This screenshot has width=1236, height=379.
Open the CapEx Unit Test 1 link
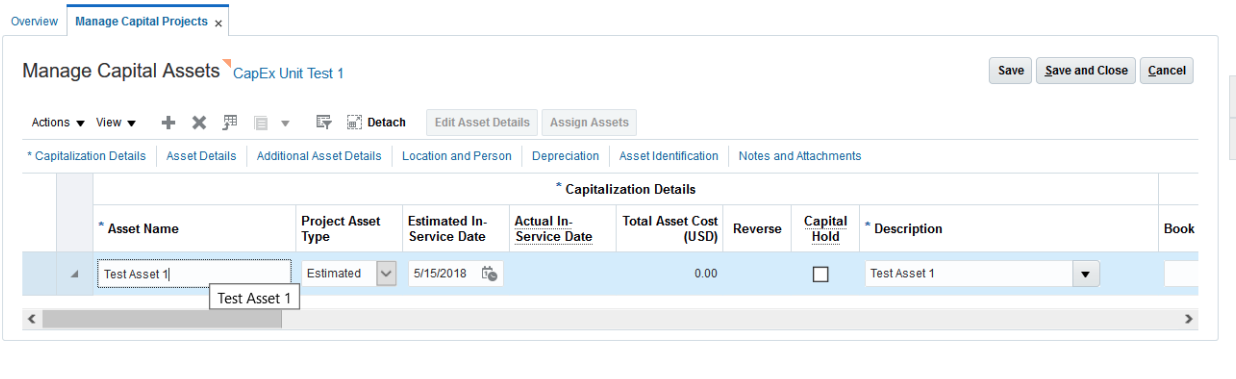pos(288,73)
